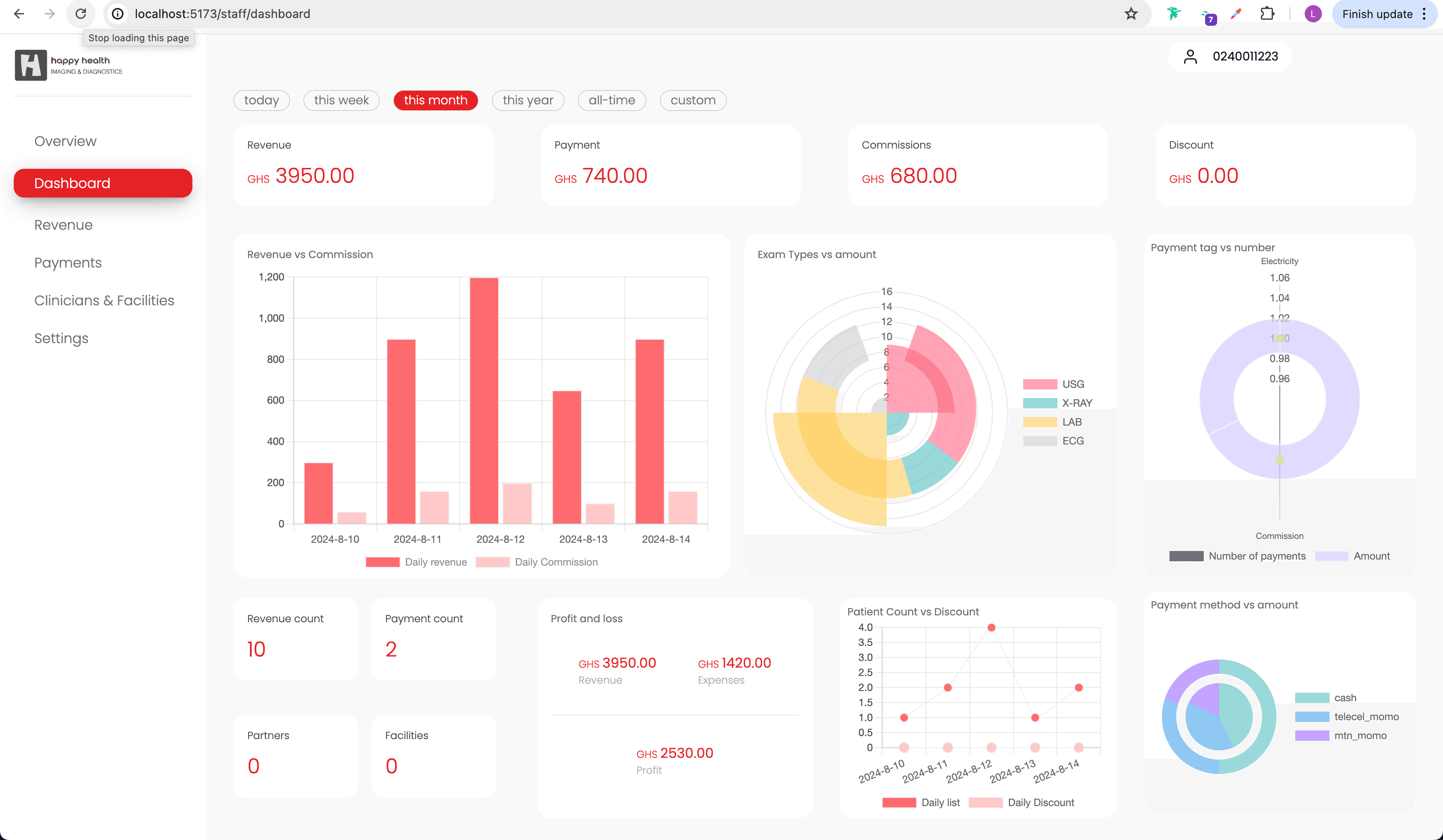This screenshot has width=1443, height=840.
Task: Click the Facilities card value 0
Action: 392,766
